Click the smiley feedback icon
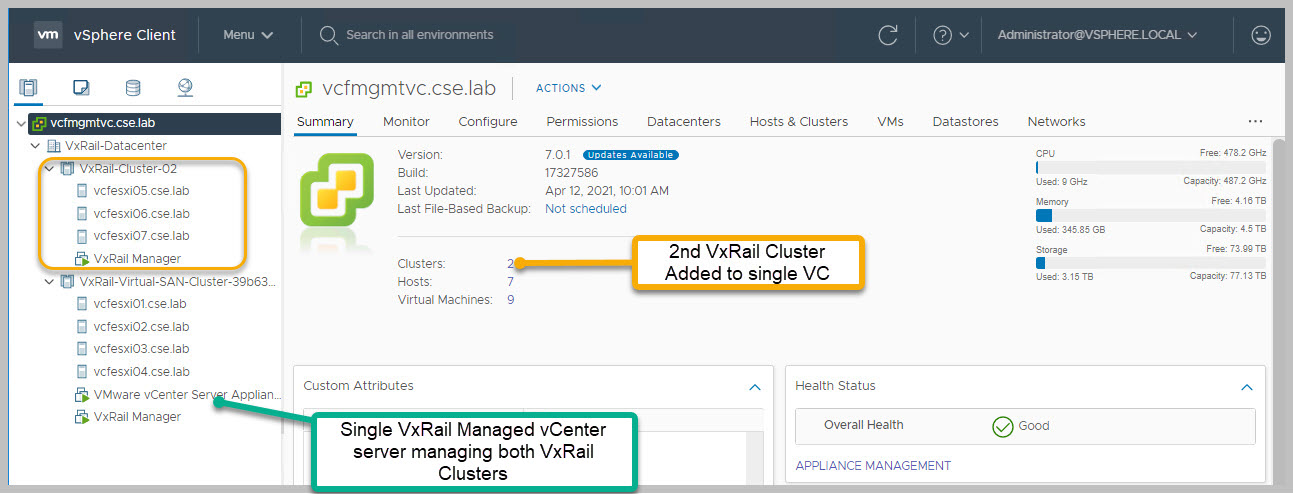The height and width of the screenshot is (494, 1293). point(1261,35)
